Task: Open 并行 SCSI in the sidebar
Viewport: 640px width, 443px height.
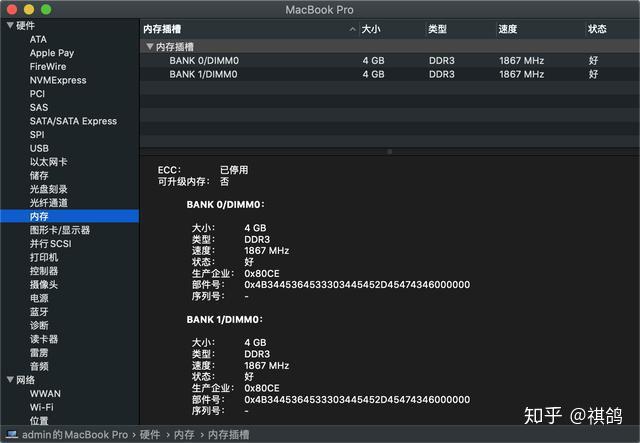Action: (50, 244)
